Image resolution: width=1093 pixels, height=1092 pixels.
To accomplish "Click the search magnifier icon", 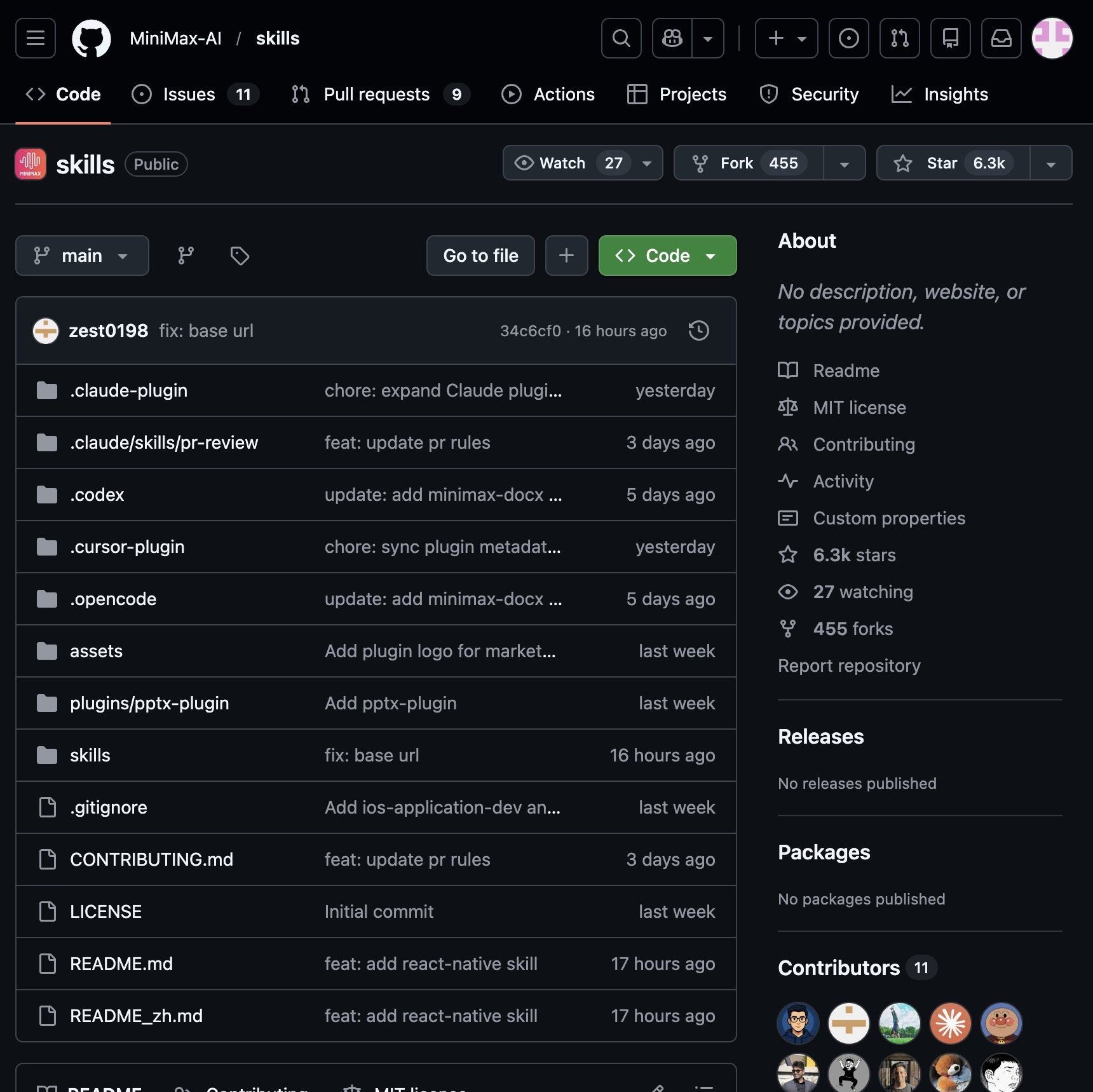I will click(621, 38).
